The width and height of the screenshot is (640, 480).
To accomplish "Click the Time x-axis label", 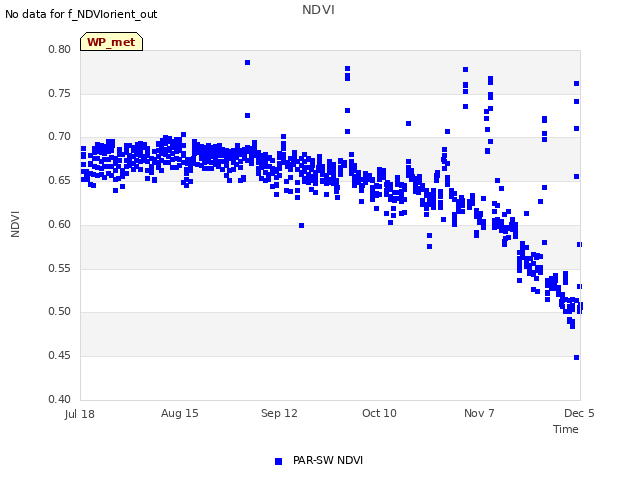I will coord(566,429).
